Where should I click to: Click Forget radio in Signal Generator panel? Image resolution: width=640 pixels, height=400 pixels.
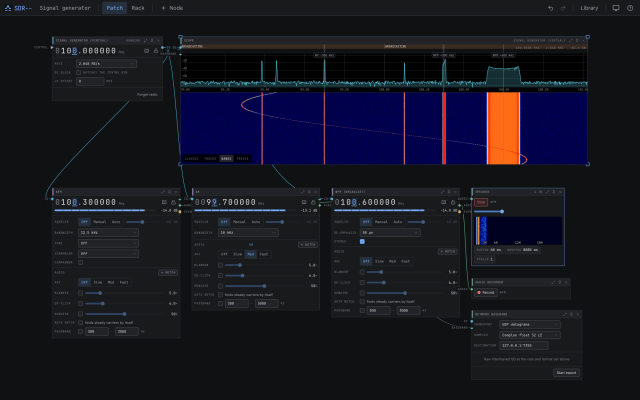point(147,95)
